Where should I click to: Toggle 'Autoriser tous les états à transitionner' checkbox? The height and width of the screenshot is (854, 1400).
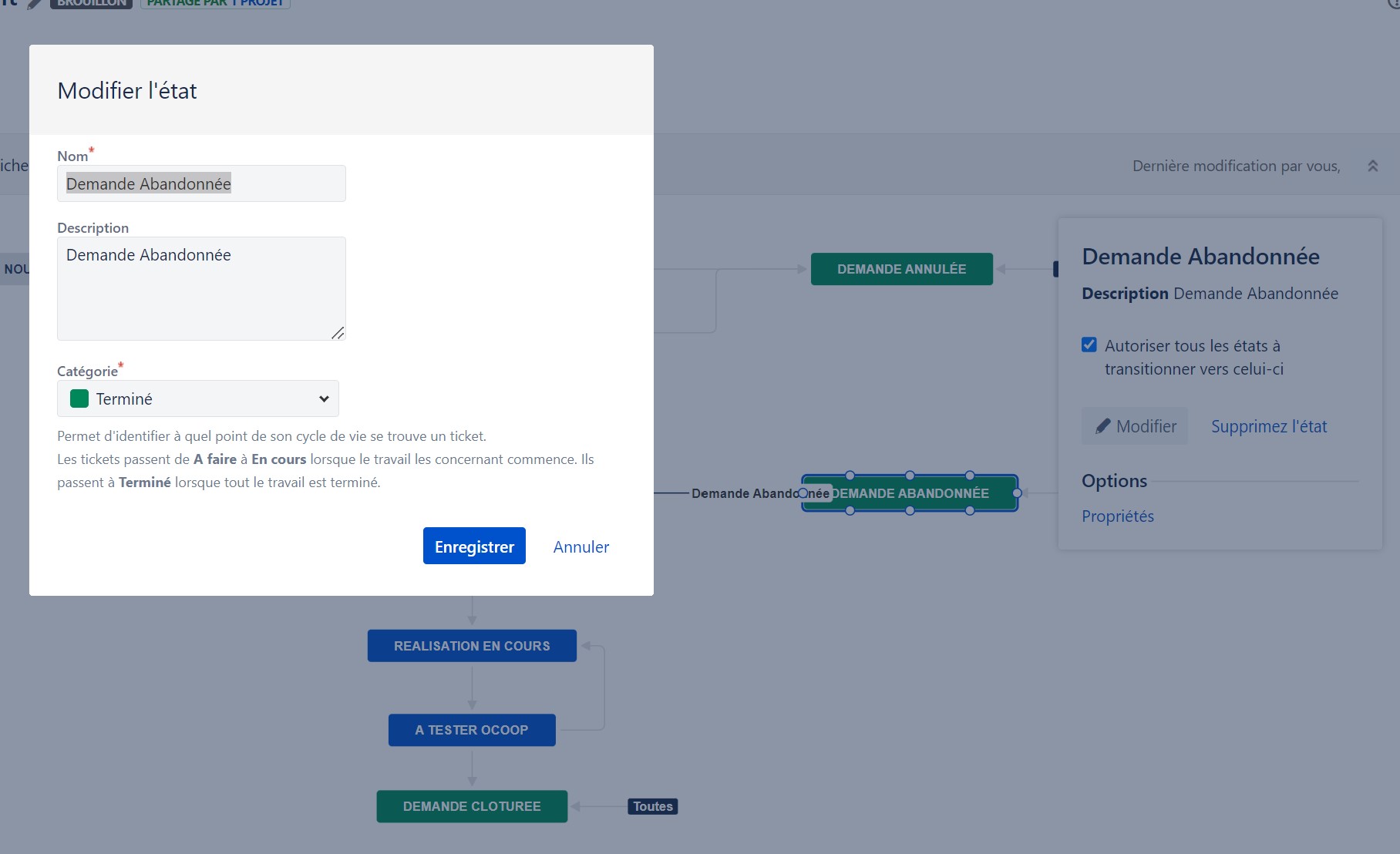click(1089, 345)
